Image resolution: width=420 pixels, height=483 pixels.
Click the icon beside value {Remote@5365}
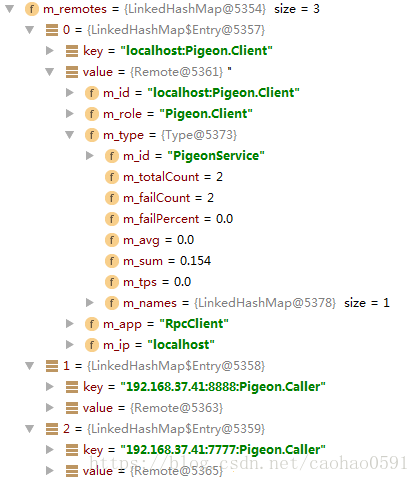coord(72,471)
